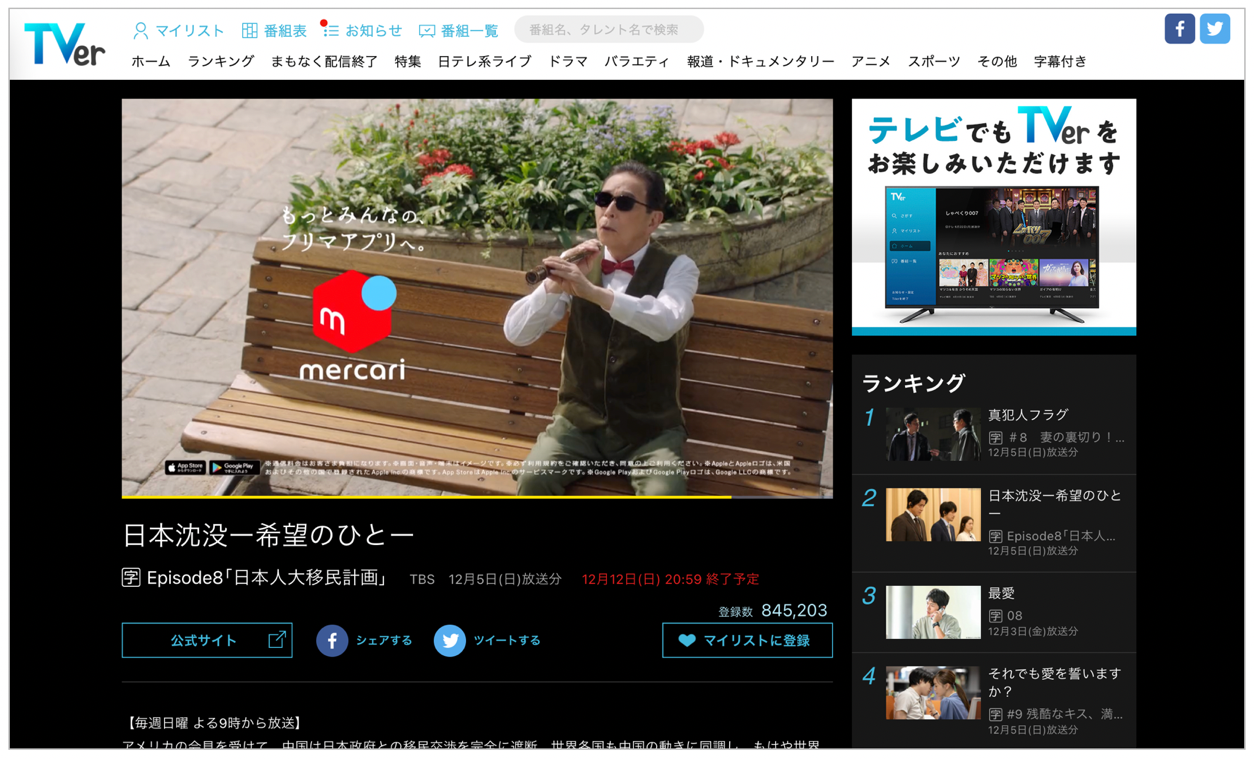Screen dimensions: 1254x759
Task: Click the ランキング sidebar heading
Action: tap(913, 383)
